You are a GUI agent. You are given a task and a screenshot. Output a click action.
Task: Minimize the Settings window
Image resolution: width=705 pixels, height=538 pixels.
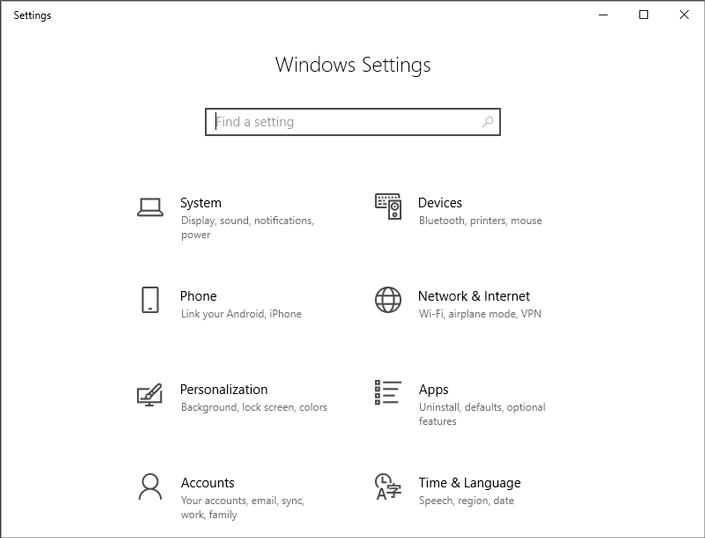point(603,15)
